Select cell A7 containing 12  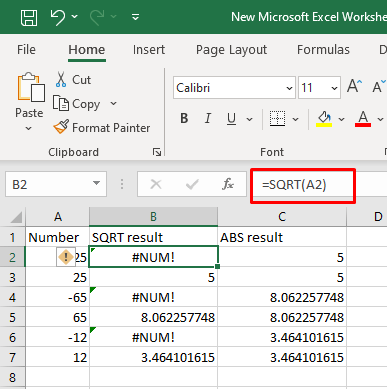[58, 357]
